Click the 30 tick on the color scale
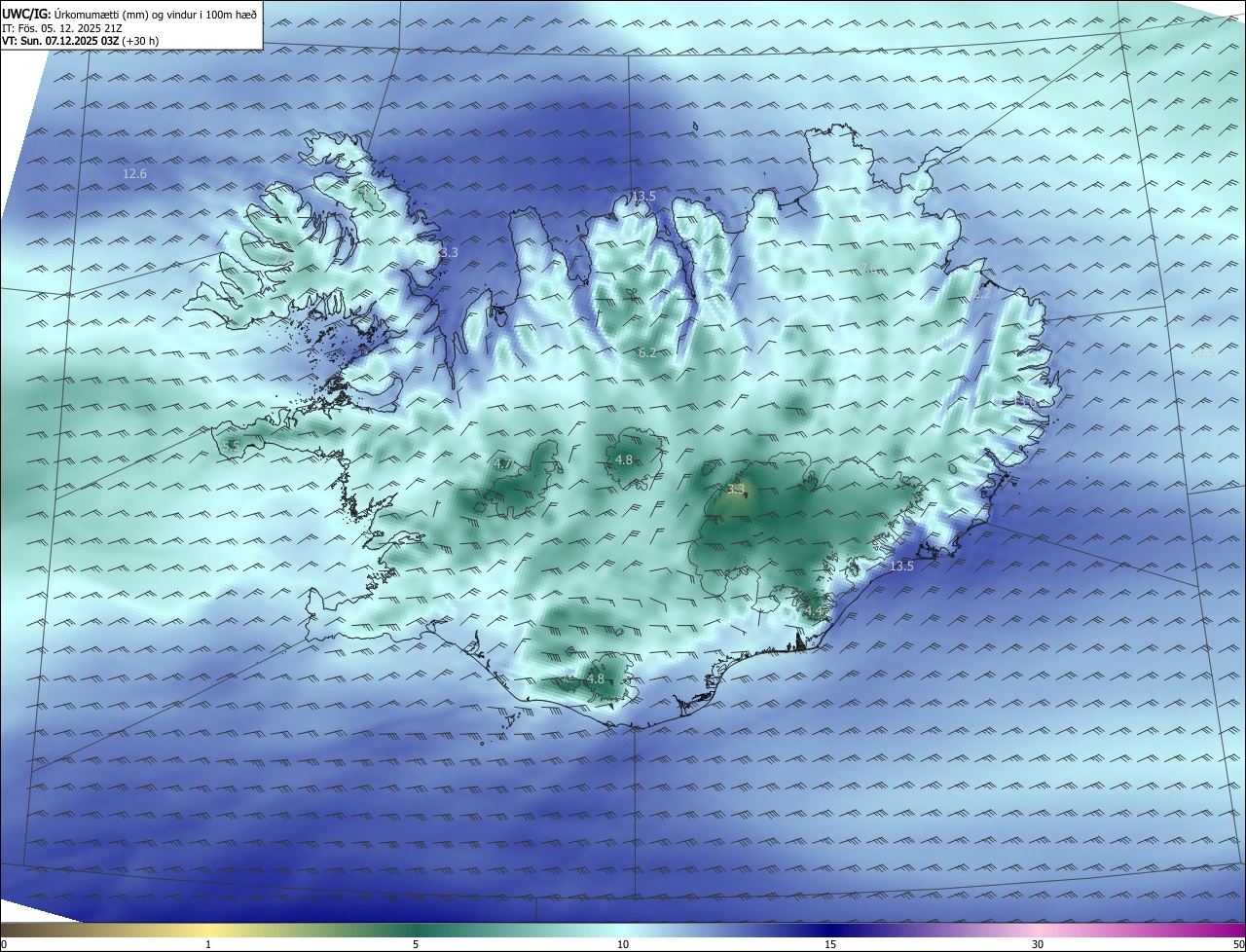 click(1038, 944)
